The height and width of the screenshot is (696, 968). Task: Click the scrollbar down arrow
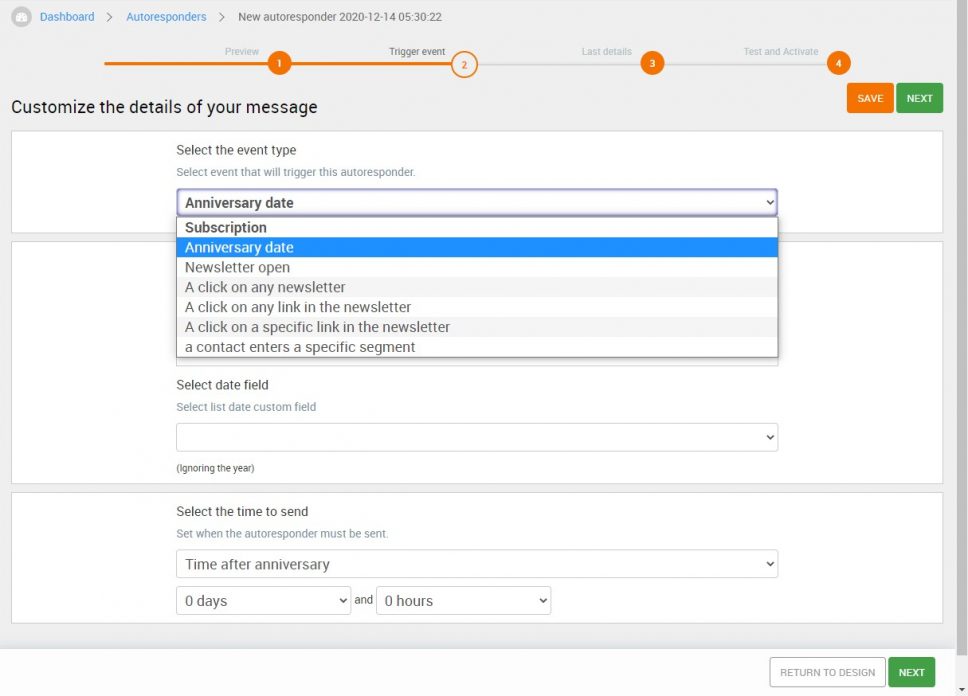tap(961, 690)
